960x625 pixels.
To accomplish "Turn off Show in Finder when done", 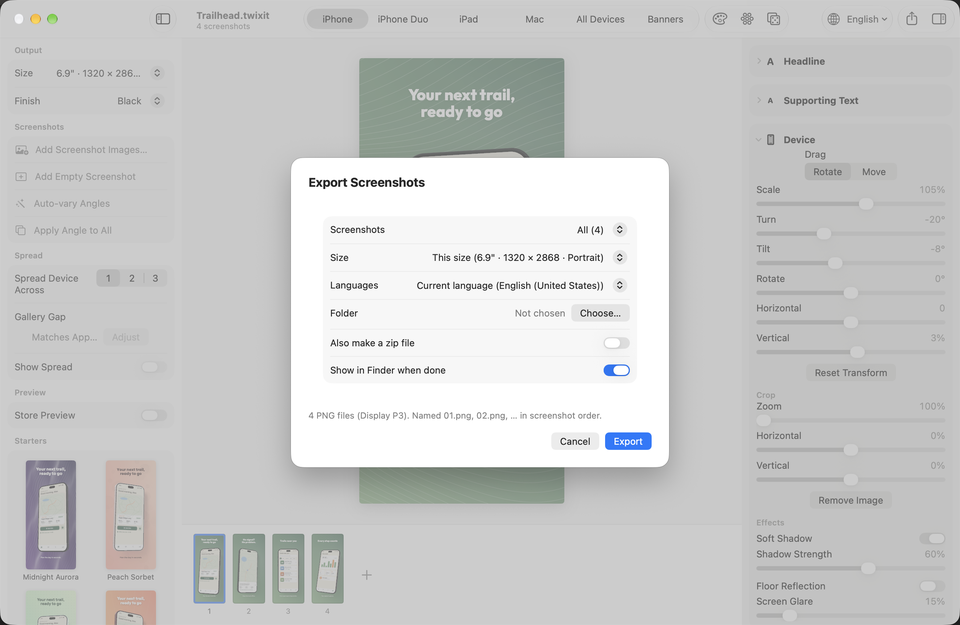I will point(616,370).
